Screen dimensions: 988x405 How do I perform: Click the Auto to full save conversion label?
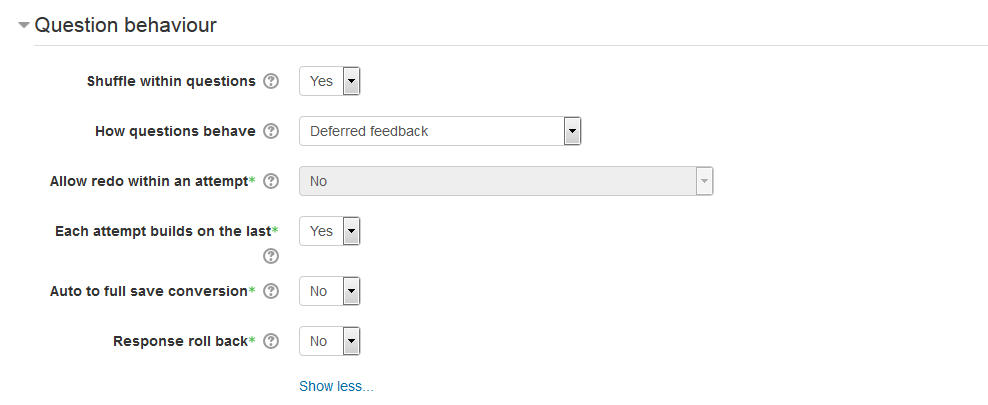click(x=149, y=291)
